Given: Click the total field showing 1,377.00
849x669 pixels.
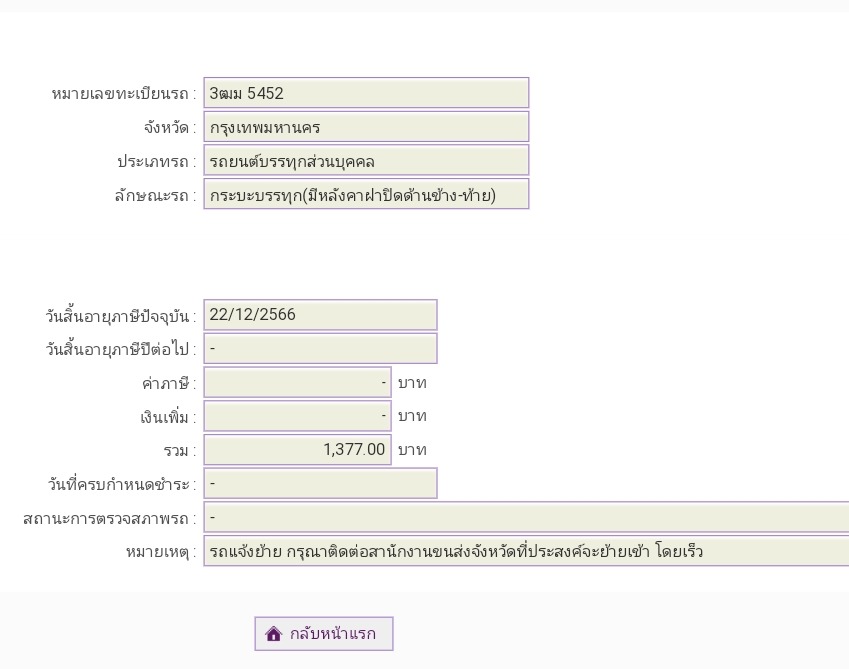Looking at the screenshot, I should [297, 449].
